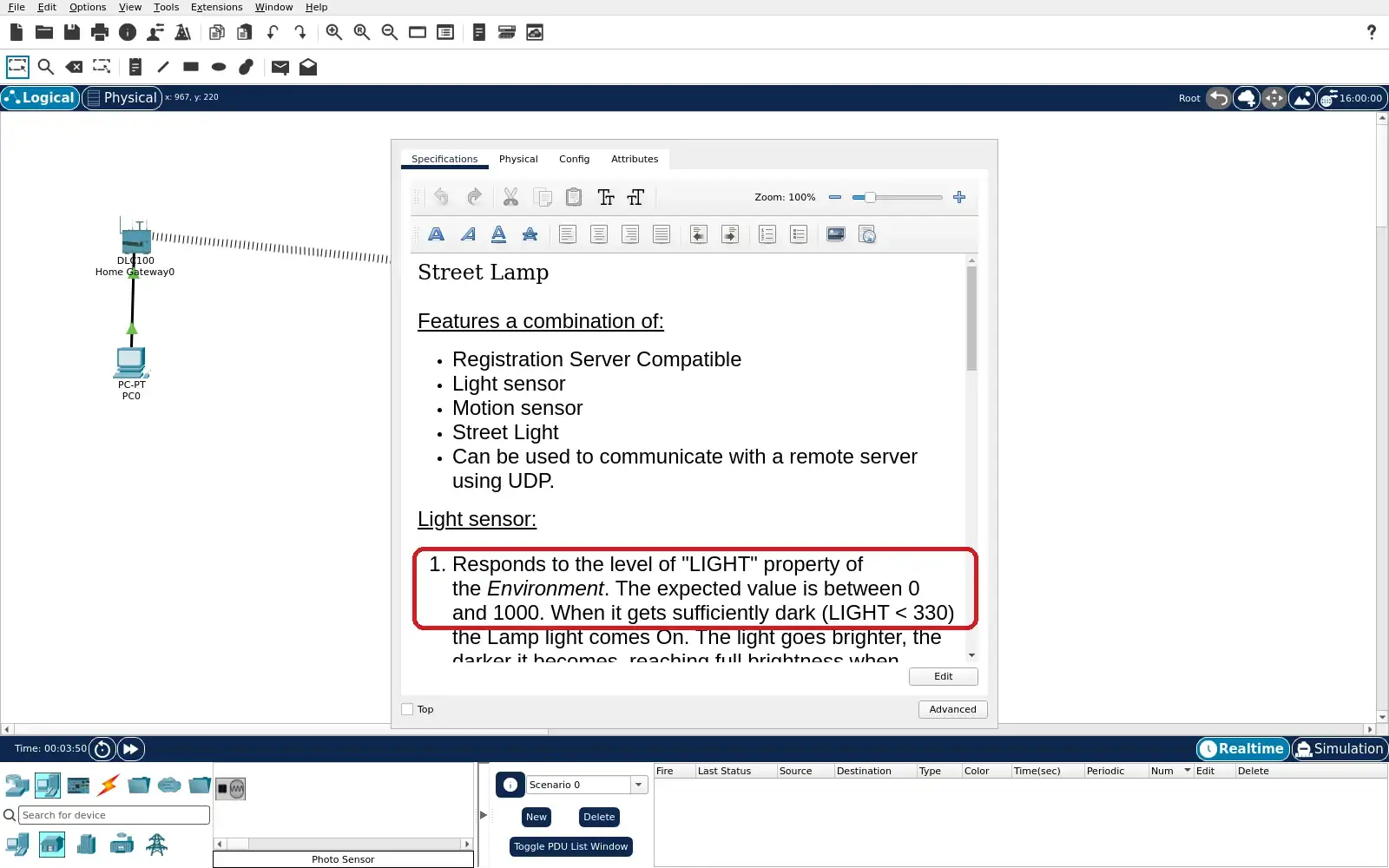
Task: Center-align text in the editor toolbar
Action: pyautogui.click(x=599, y=234)
